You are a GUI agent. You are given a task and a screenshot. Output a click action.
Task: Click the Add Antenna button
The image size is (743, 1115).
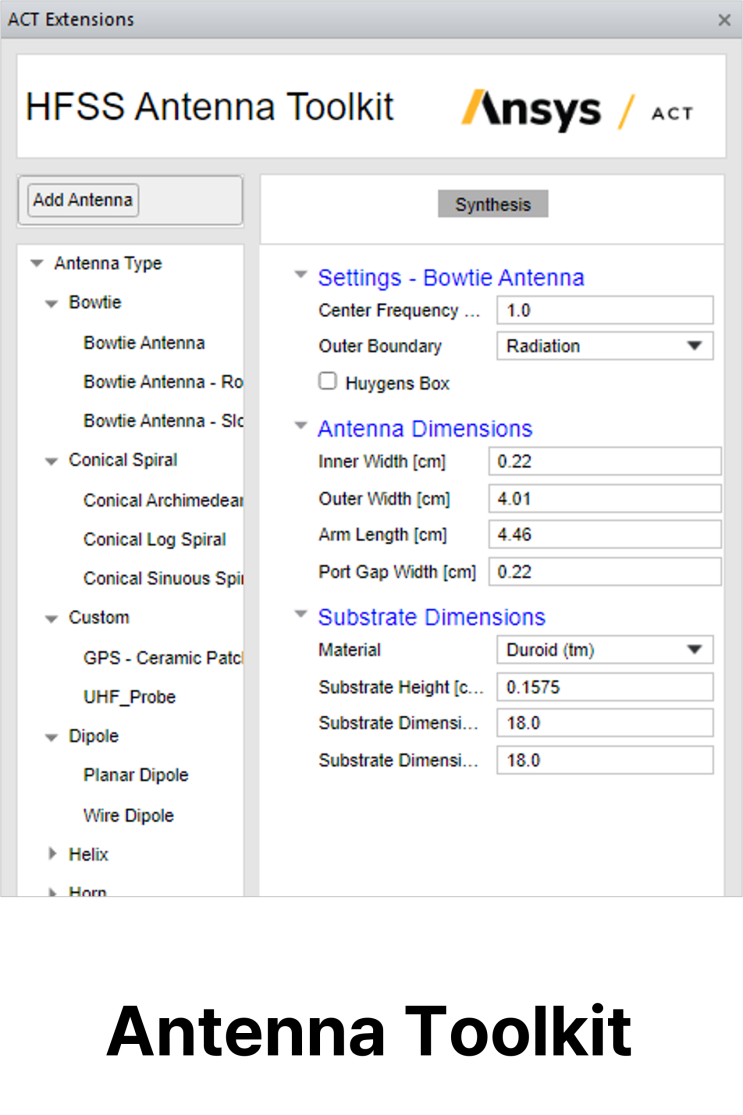click(x=83, y=200)
